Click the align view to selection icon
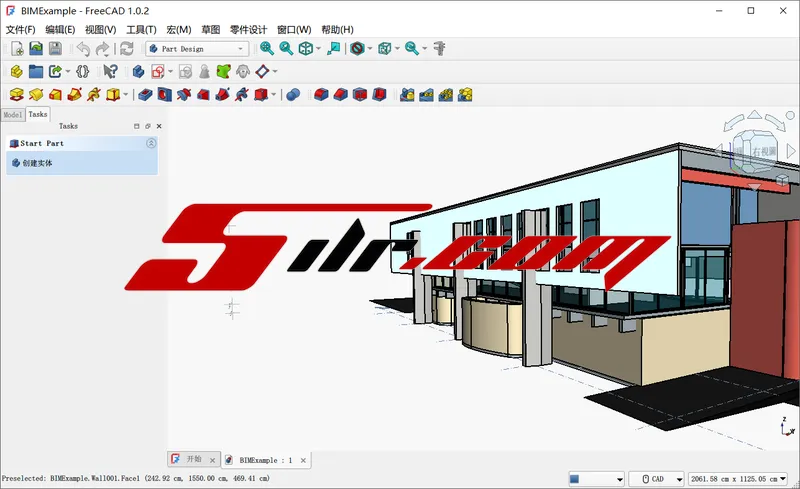800x489 pixels. (x=334, y=48)
